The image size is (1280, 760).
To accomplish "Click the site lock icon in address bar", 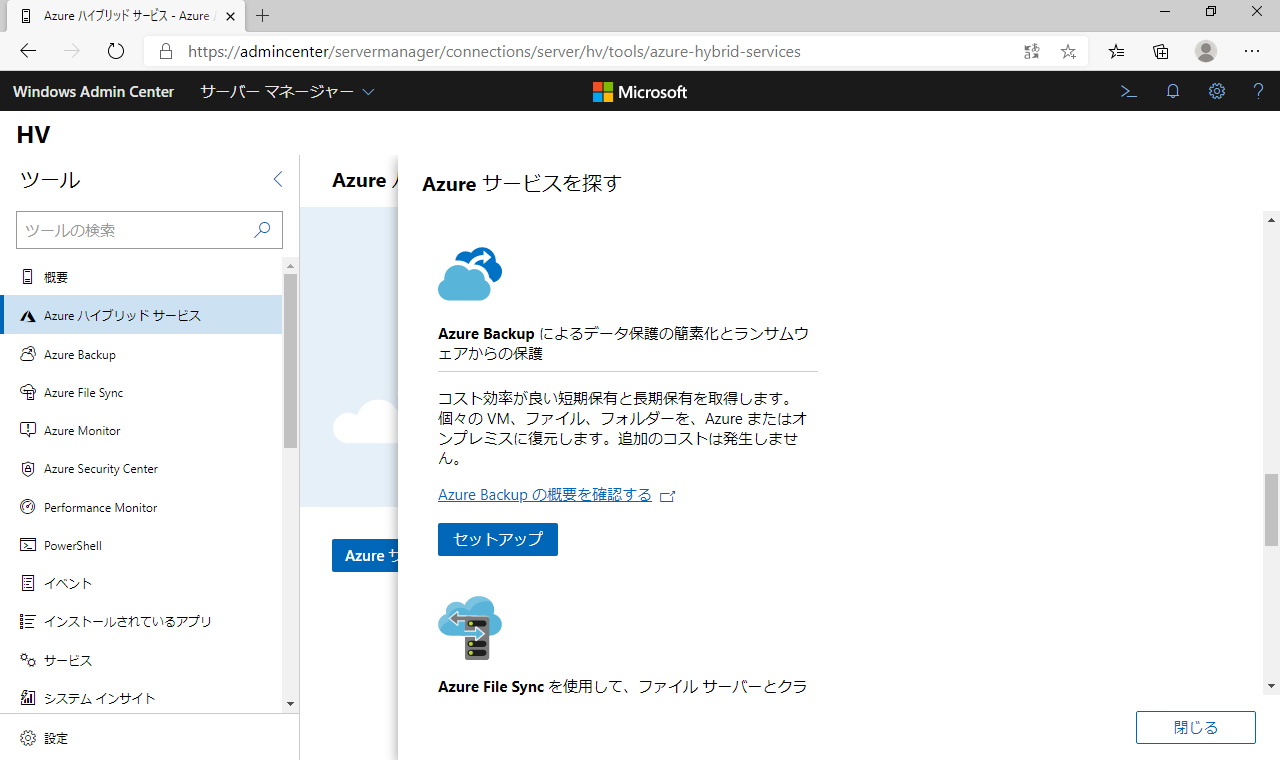I will click(166, 51).
